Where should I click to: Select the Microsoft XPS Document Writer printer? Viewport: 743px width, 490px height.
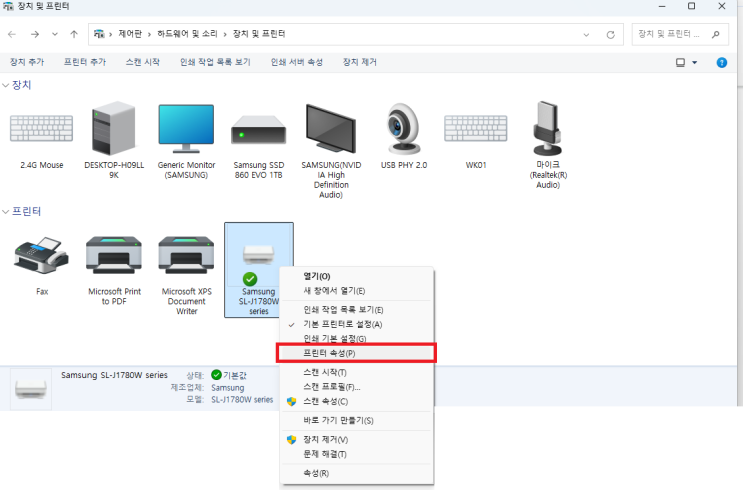point(186,255)
